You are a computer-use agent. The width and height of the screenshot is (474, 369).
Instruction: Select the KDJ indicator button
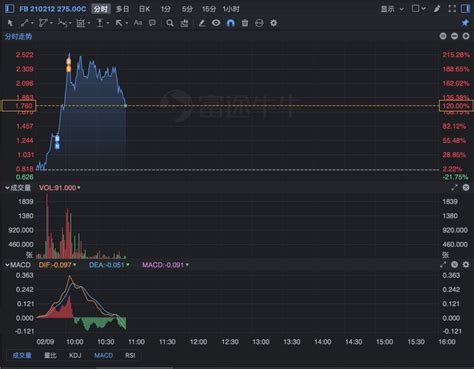pyautogui.click(x=75, y=355)
